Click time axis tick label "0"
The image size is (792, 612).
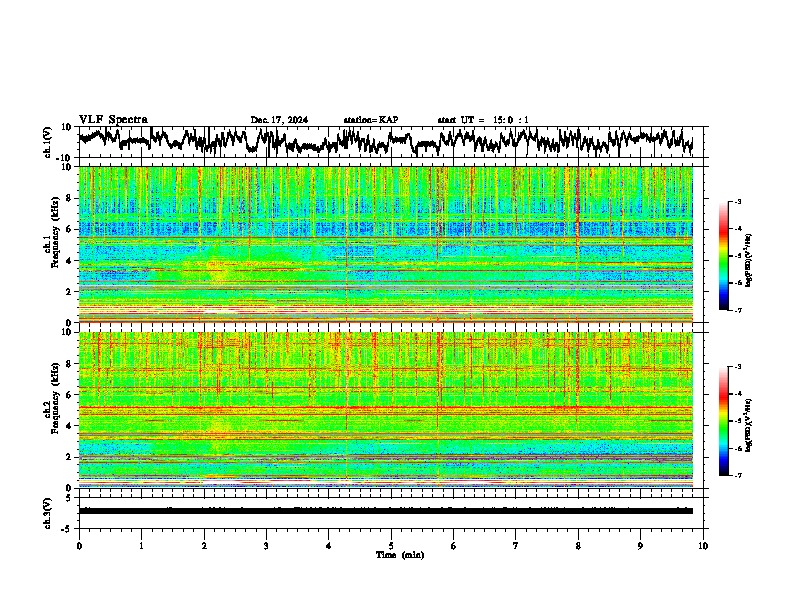coord(79,546)
